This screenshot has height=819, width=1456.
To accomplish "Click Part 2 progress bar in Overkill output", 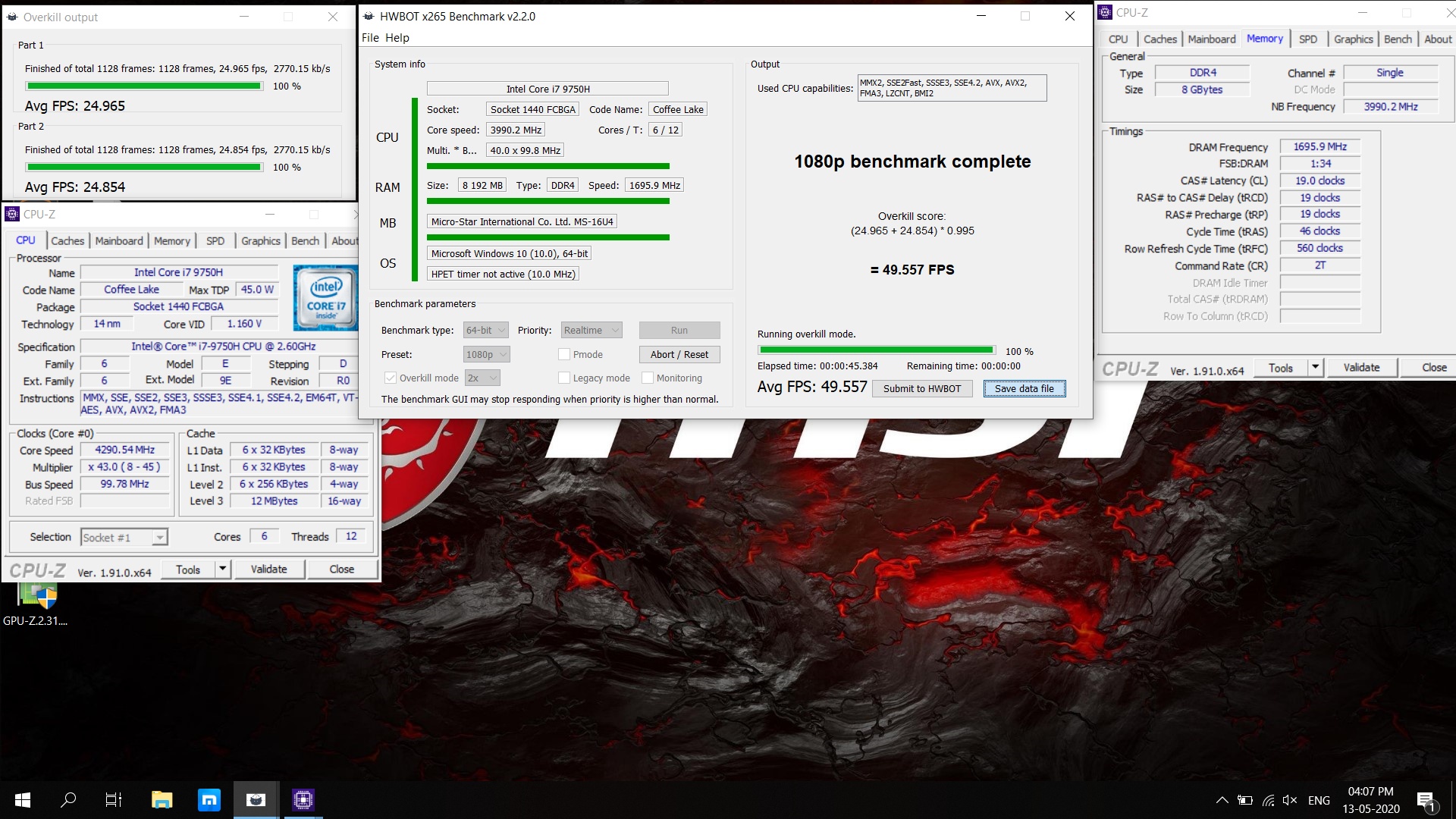I will point(144,167).
